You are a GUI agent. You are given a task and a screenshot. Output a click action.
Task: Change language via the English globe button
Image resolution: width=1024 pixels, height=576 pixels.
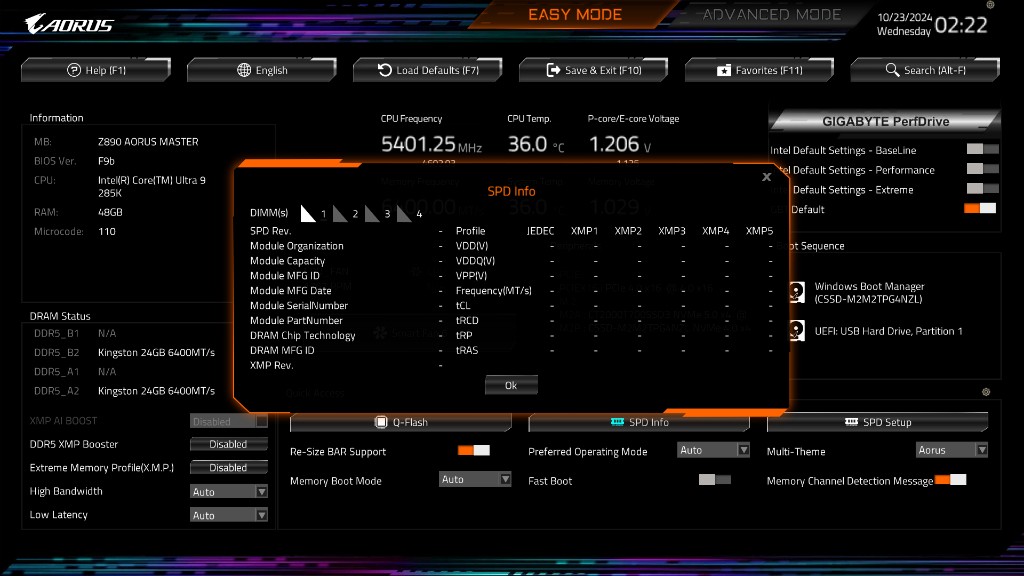click(x=262, y=70)
